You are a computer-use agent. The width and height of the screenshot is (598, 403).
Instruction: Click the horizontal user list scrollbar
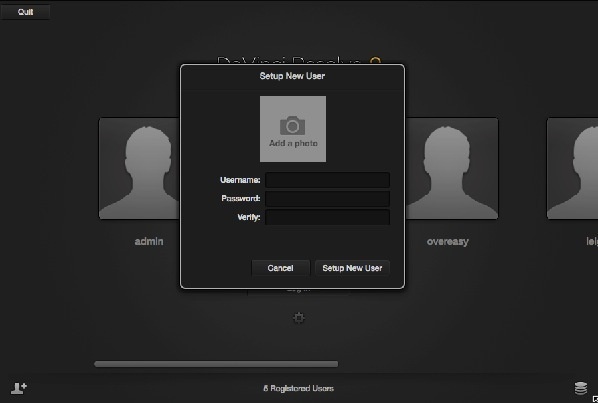click(x=216, y=364)
